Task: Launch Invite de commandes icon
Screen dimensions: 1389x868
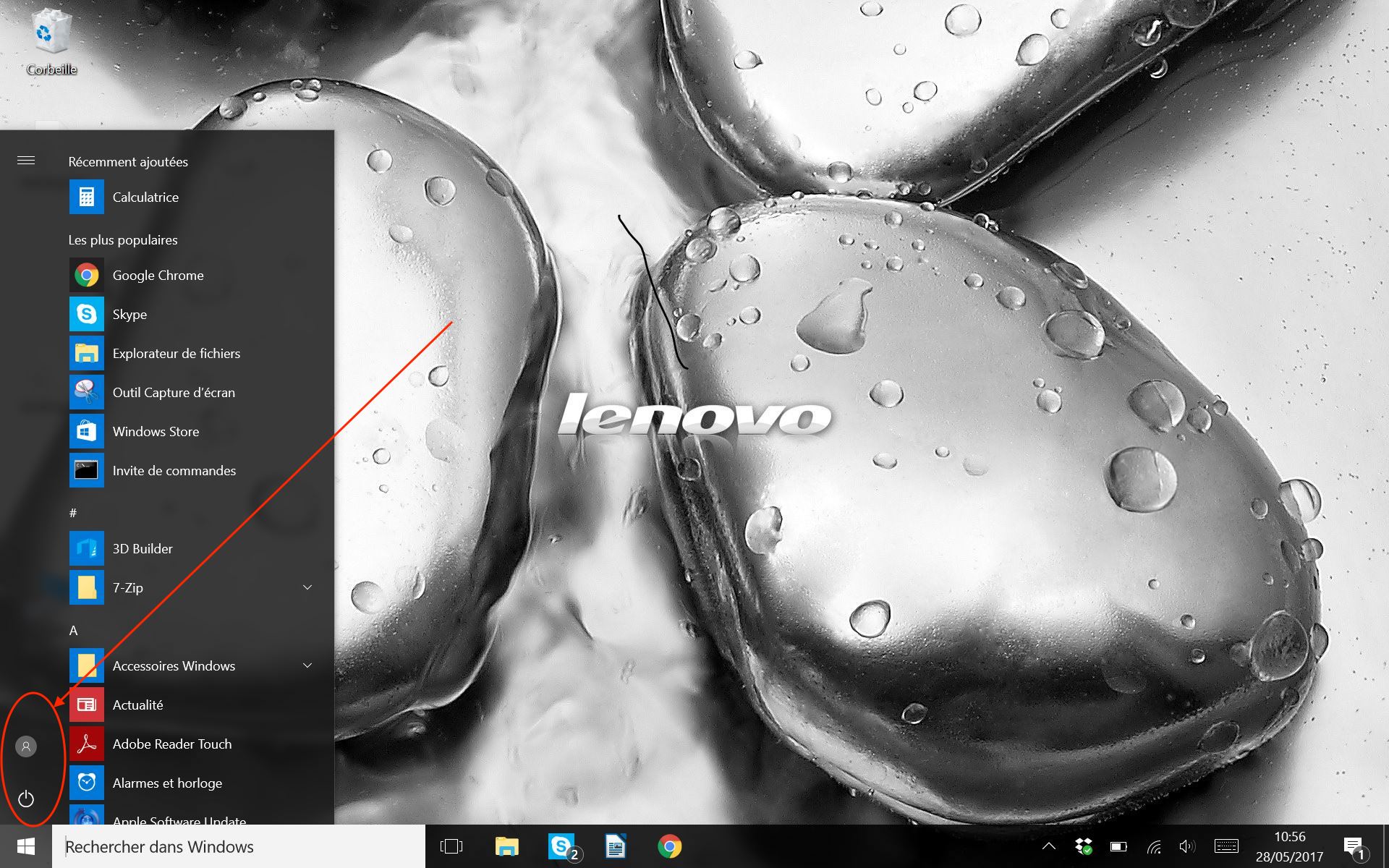Action: pyautogui.click(x=87, y=470)
